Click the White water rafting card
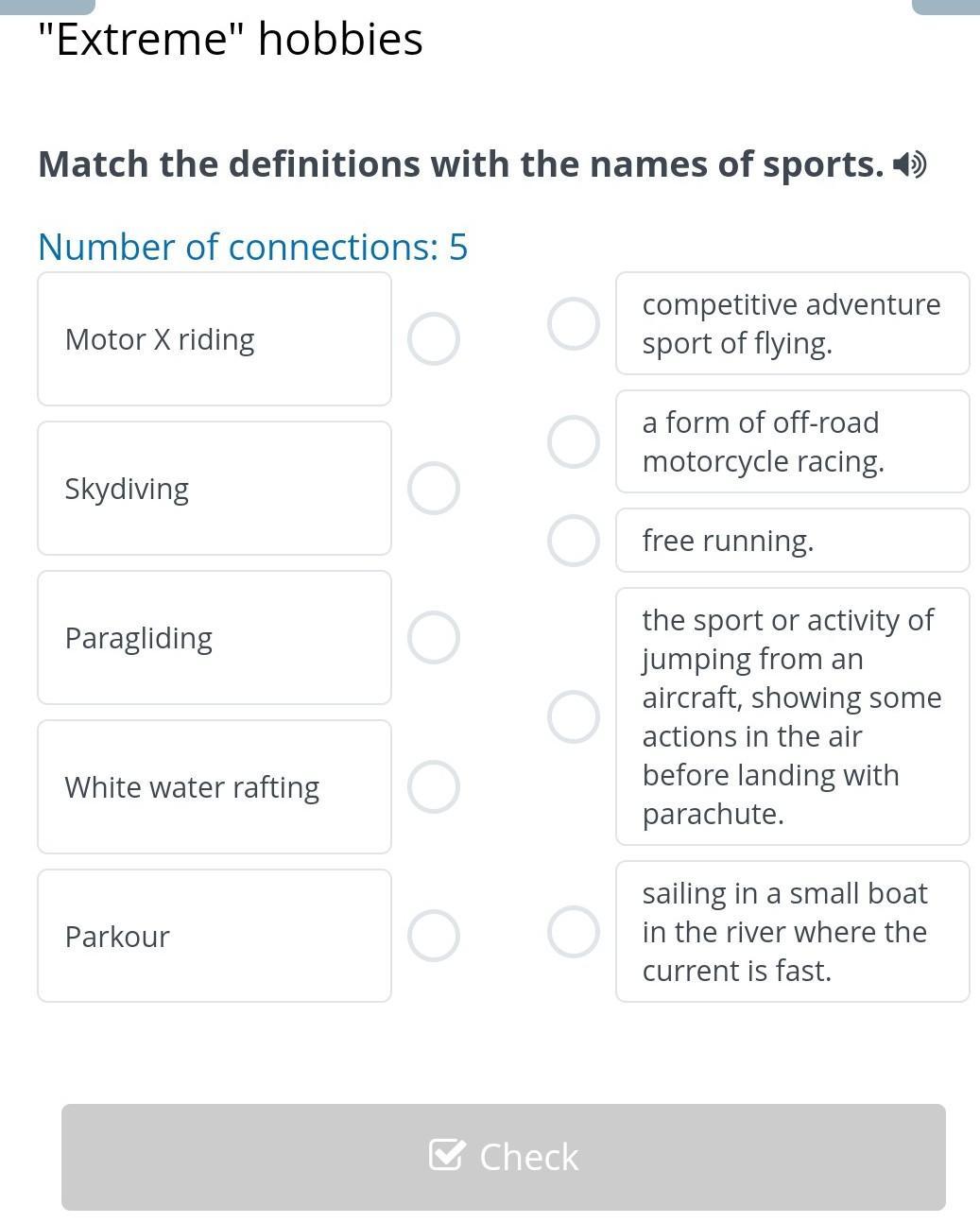Image resolution: width=980 pixels, height=1223 pixels. (x=215, y=787)
